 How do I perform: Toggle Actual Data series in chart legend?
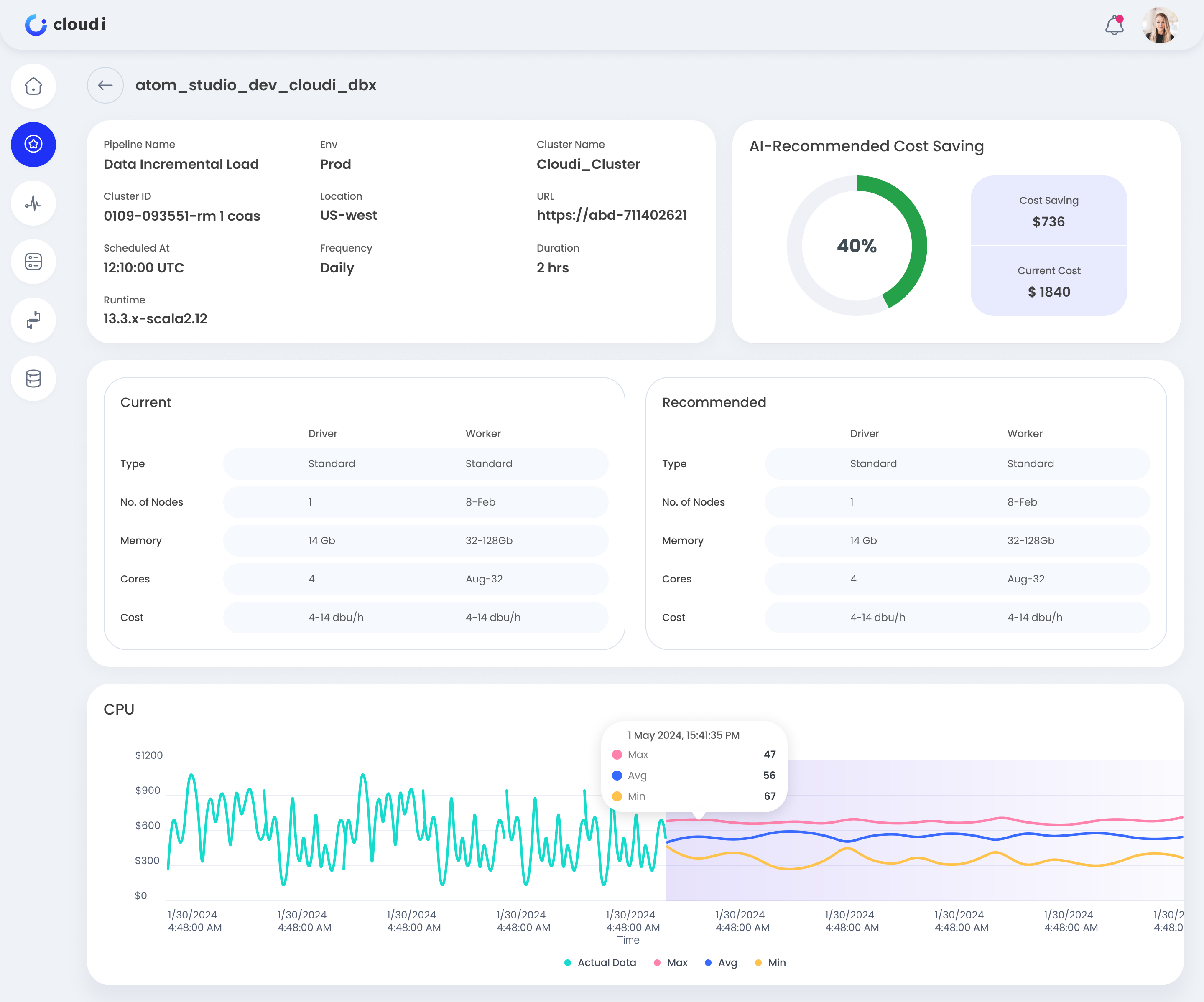tap(600, 962)
